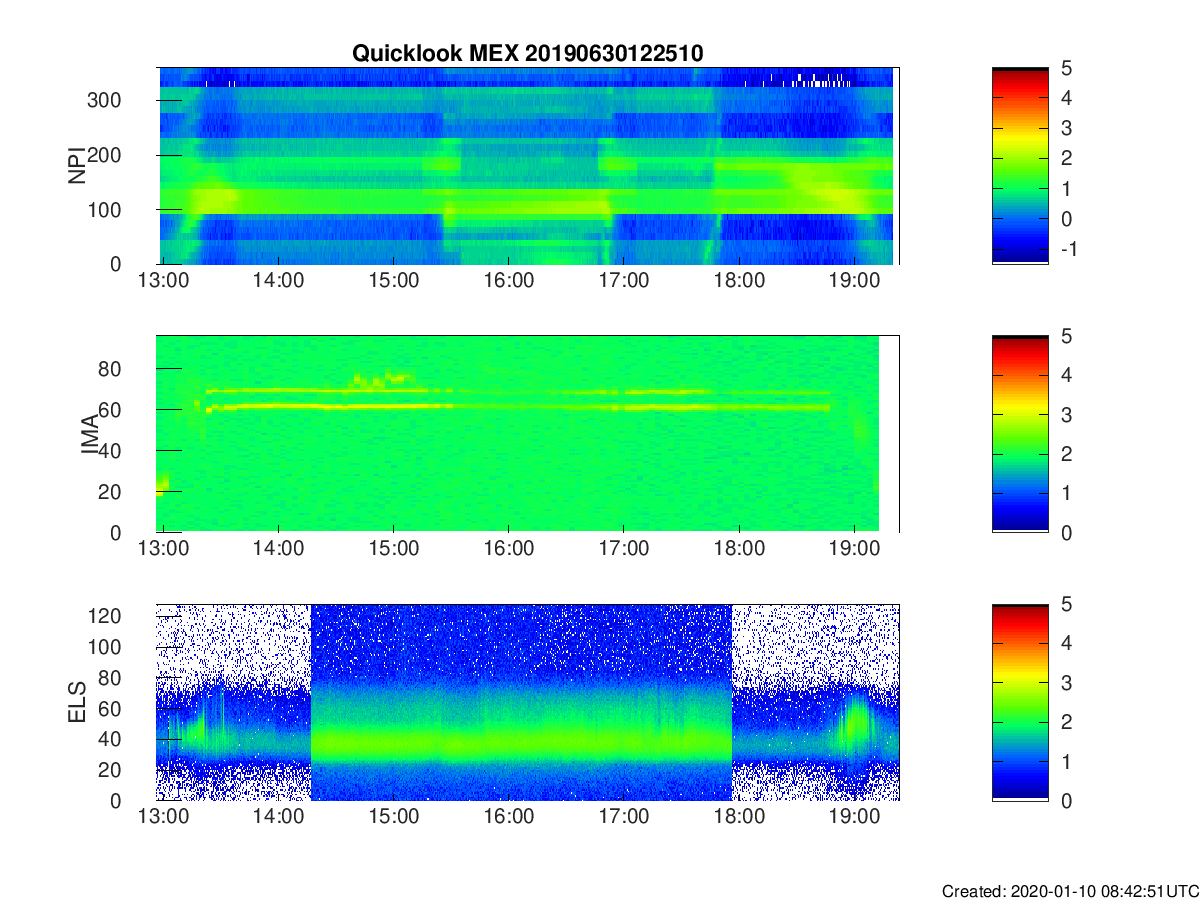Viewport: 1200px width, 900px height.
Task: Click the IMA color scale bar
Action: click(x=1020, y=434)
